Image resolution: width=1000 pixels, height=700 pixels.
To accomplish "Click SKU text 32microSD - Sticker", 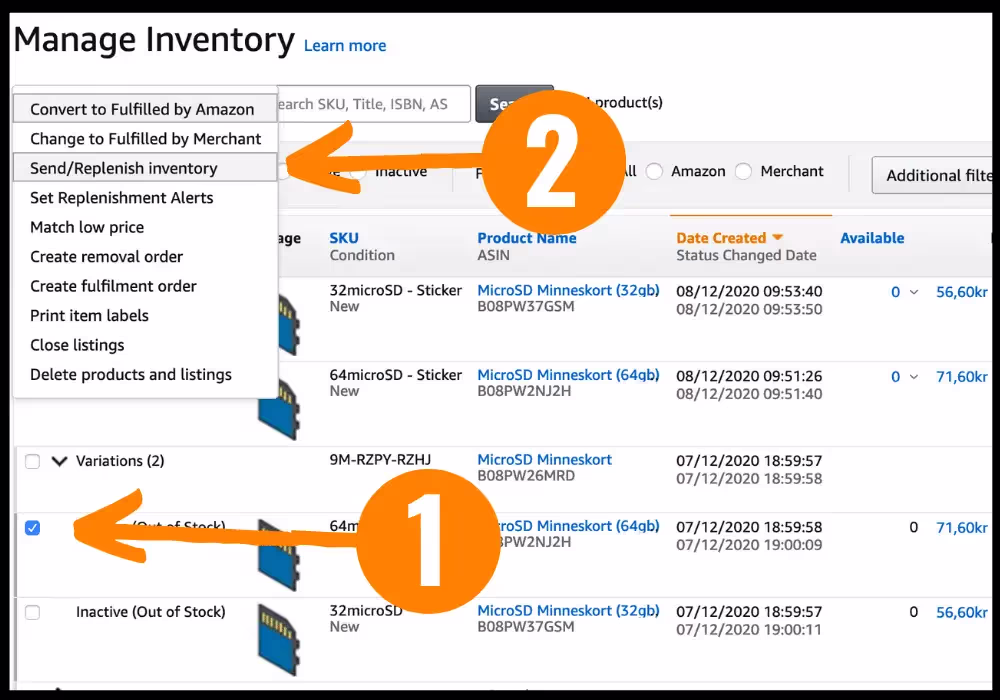I will point(395,290).
